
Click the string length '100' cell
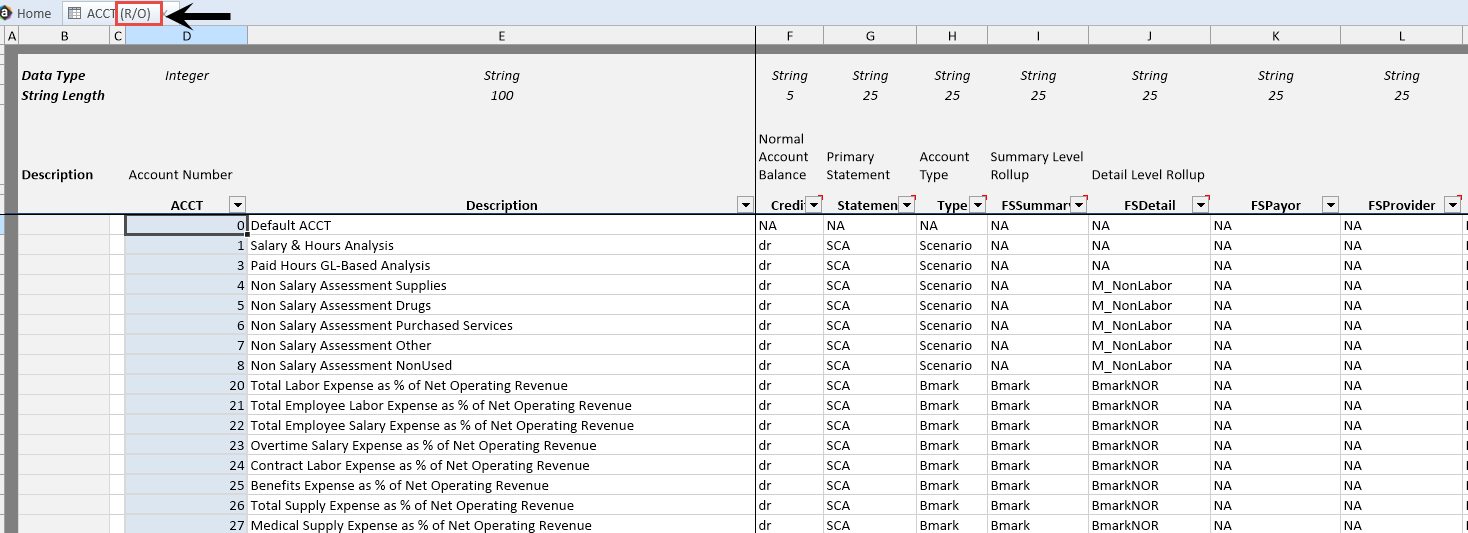(x=502, y=96)
